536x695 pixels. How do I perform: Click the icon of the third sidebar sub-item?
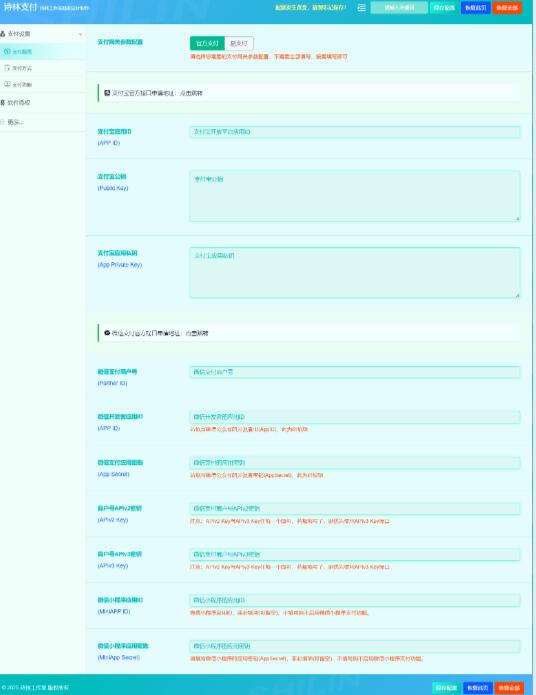point(7,84)
